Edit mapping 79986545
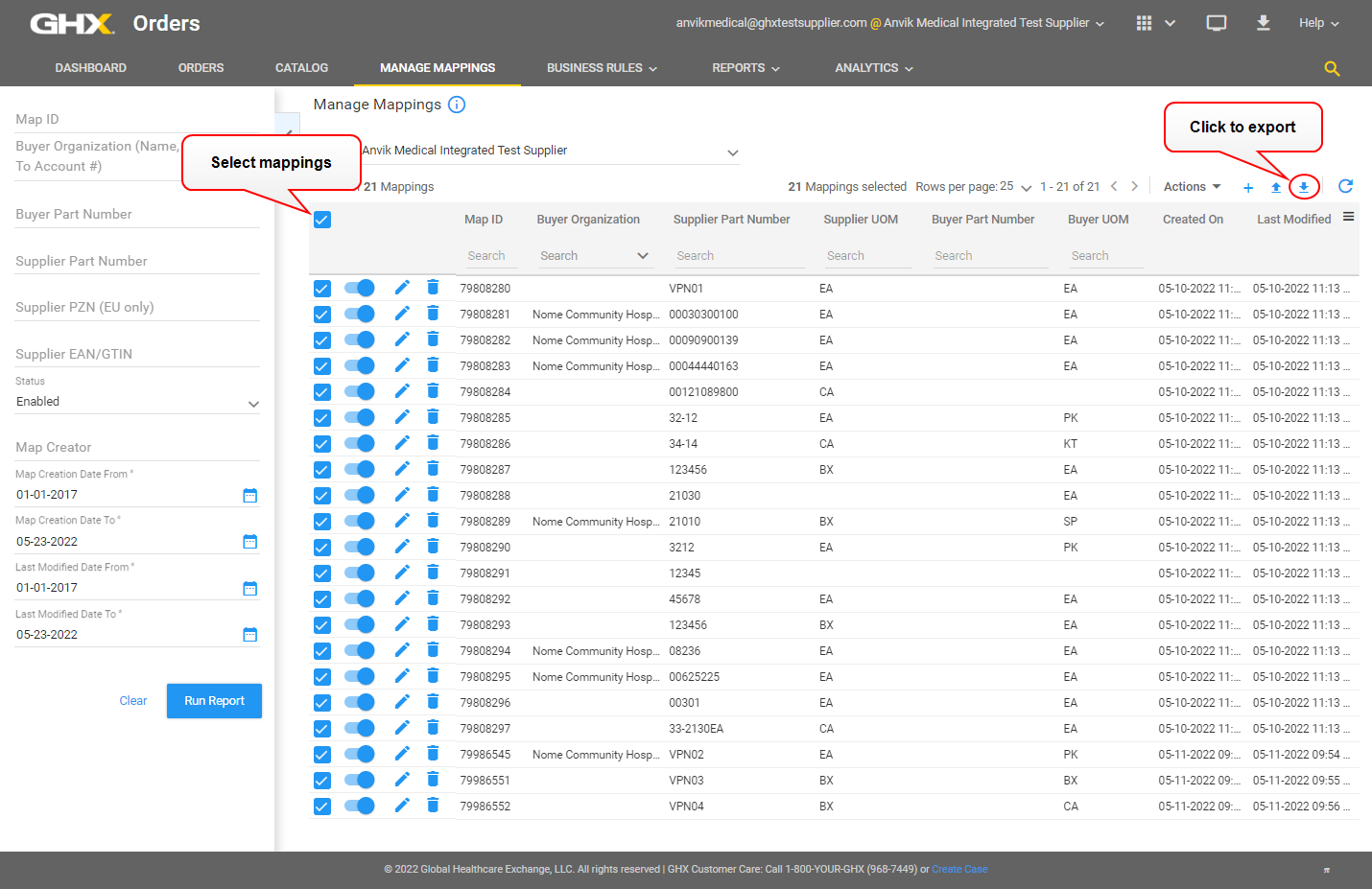1372x889 pixels. coord(402,754)
